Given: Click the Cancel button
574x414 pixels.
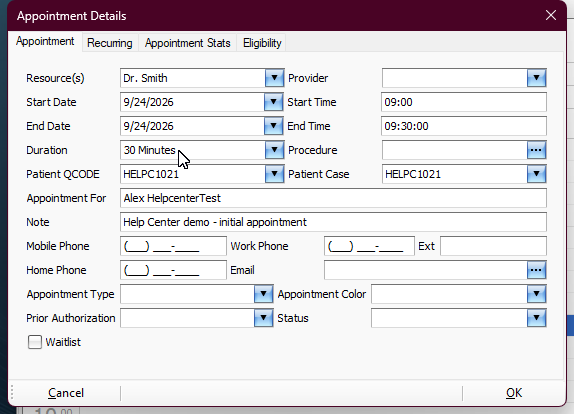Looking at the screenshot, I should (66, 393).
